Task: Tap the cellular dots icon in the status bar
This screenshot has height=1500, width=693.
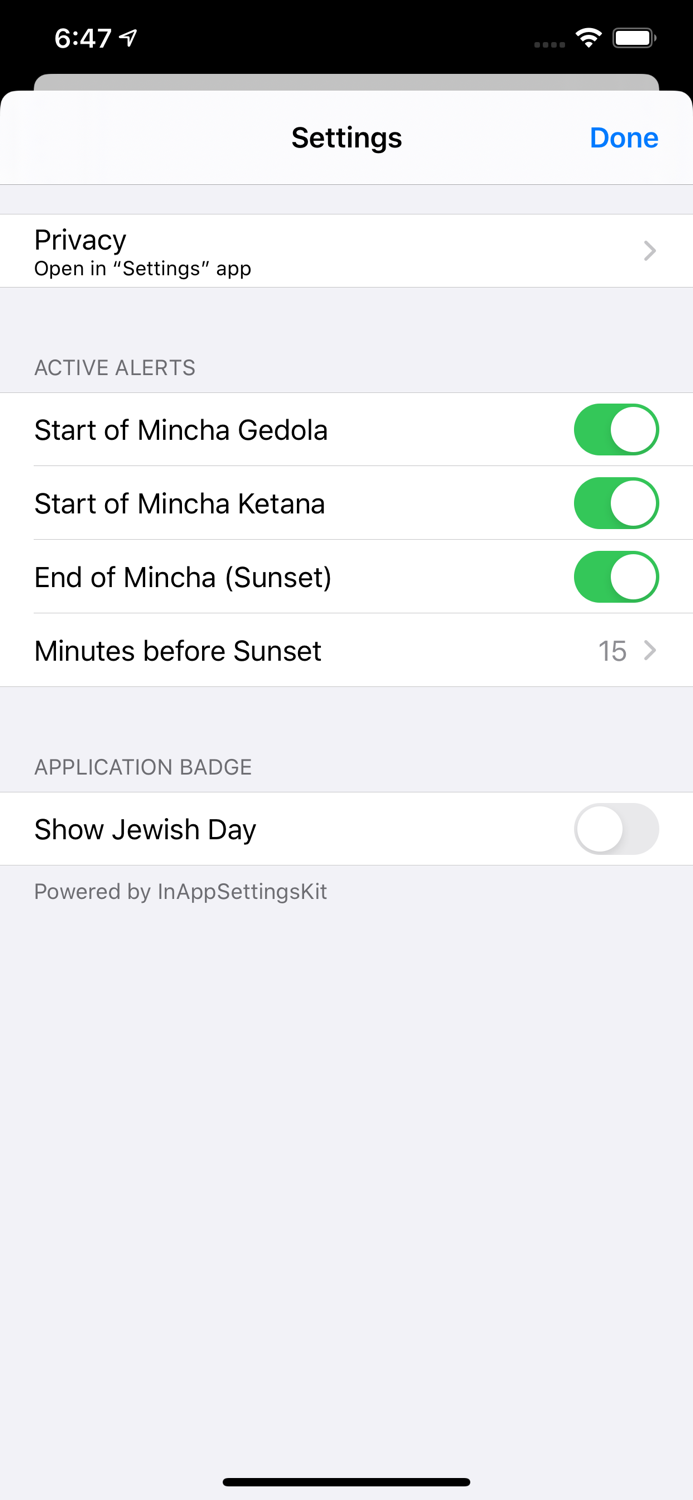Action: [x=548, y=43]
